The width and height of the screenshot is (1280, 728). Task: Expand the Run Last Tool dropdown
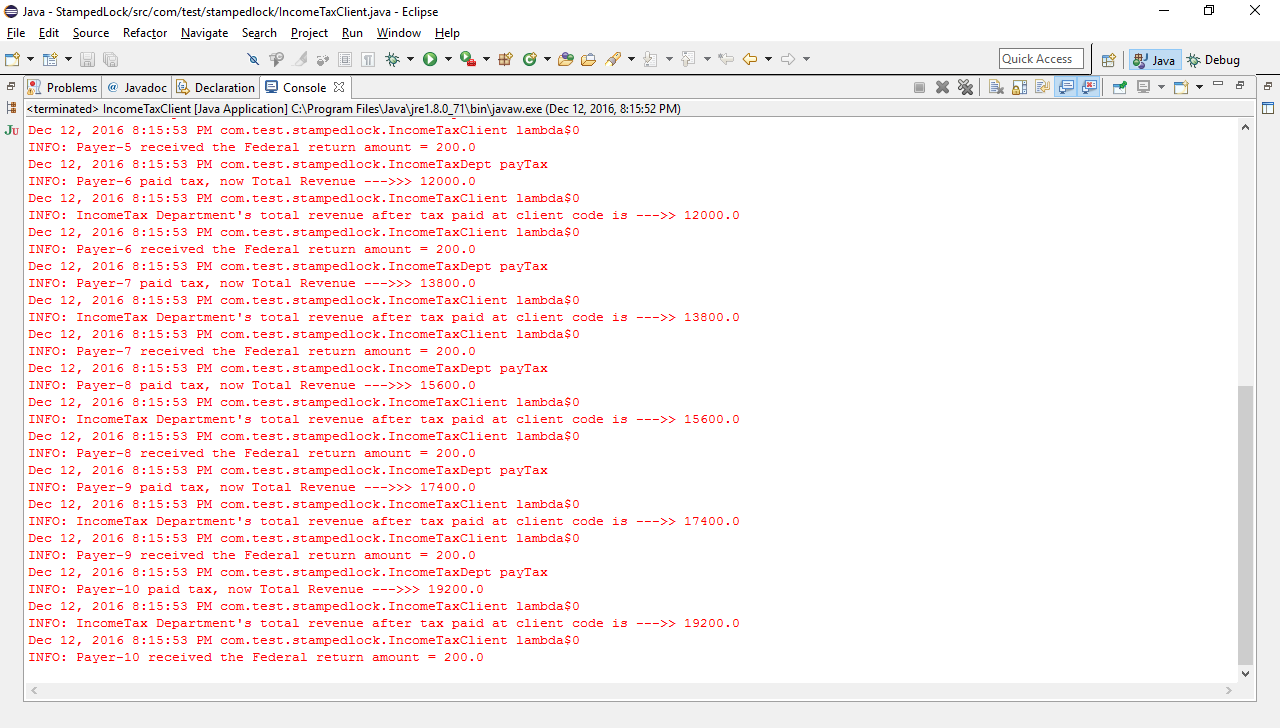pyautogui.click(x=485, y=60)
